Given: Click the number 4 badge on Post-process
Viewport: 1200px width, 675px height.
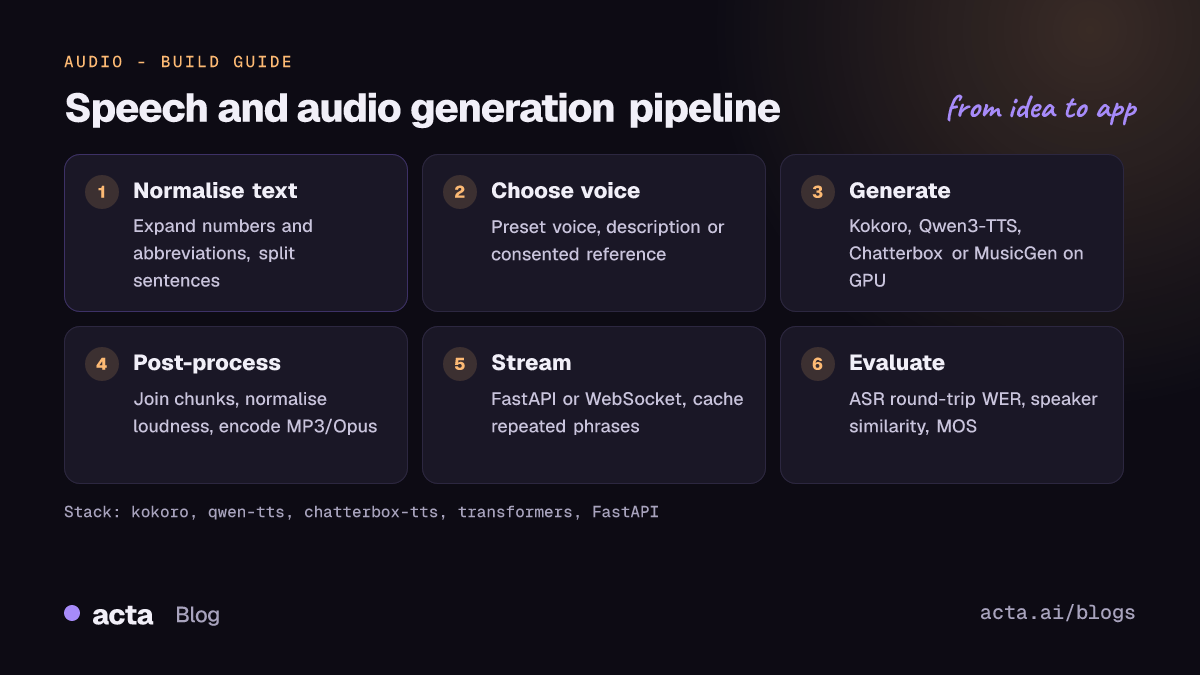Looking at the screenshot, I should coord(102,363).
